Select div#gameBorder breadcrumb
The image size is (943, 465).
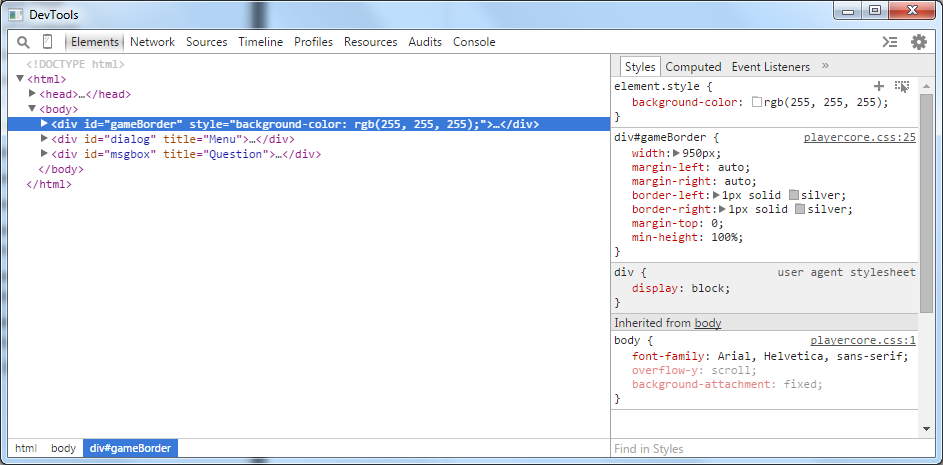[x=131, y=448]
